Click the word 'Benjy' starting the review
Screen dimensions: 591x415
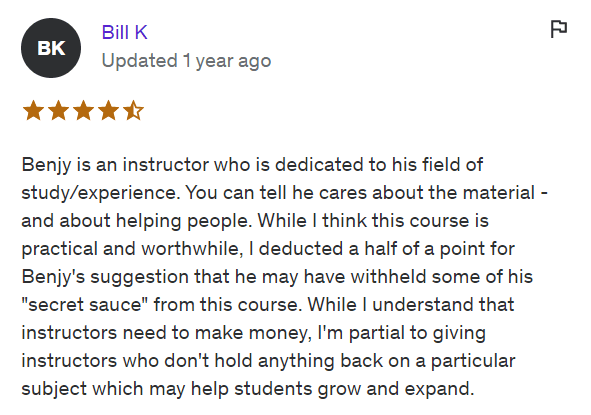(46, 165)
